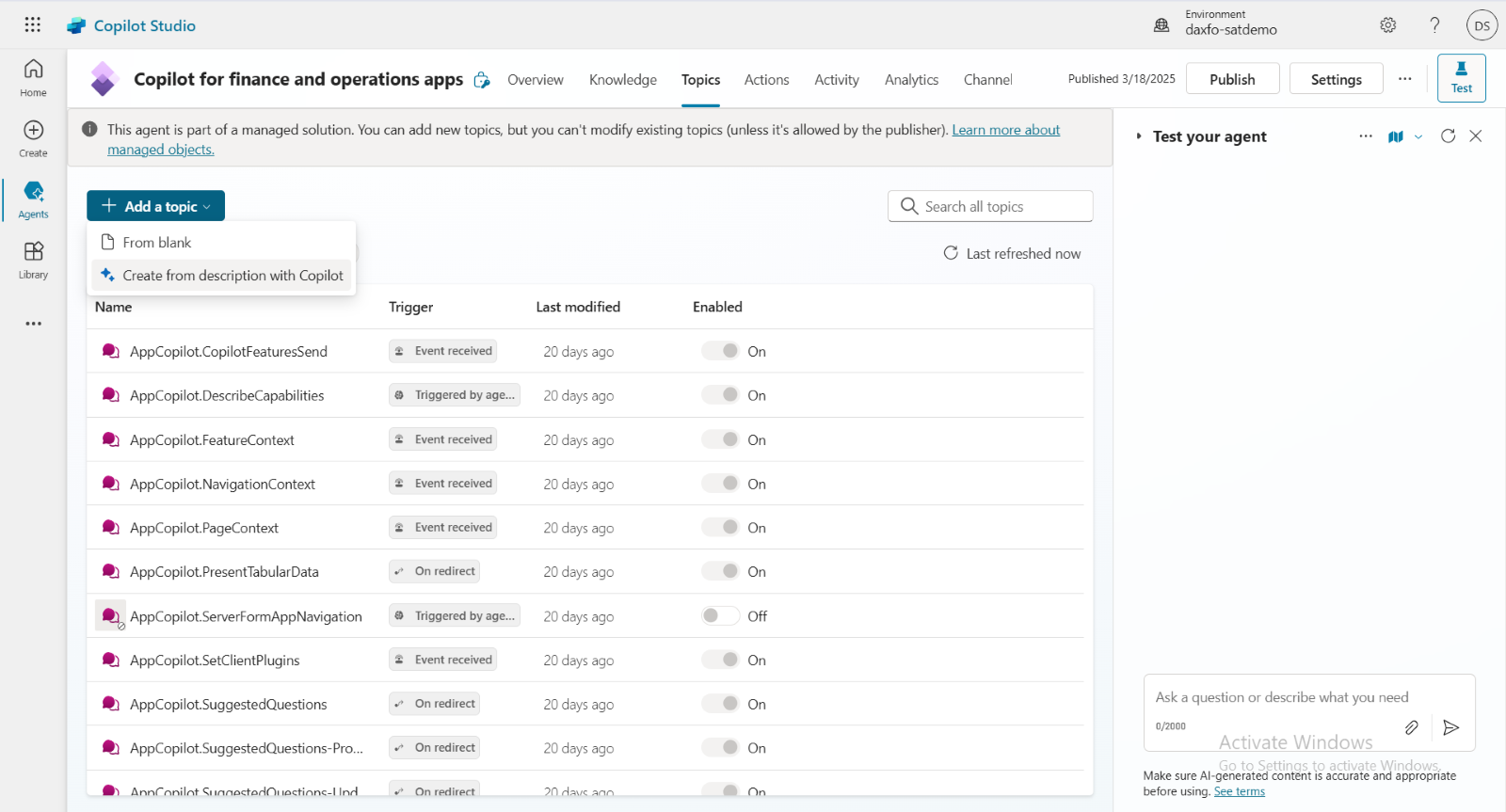Open the app launcher waffle icon
The image size is (1506, 812).
pos(32,25)
